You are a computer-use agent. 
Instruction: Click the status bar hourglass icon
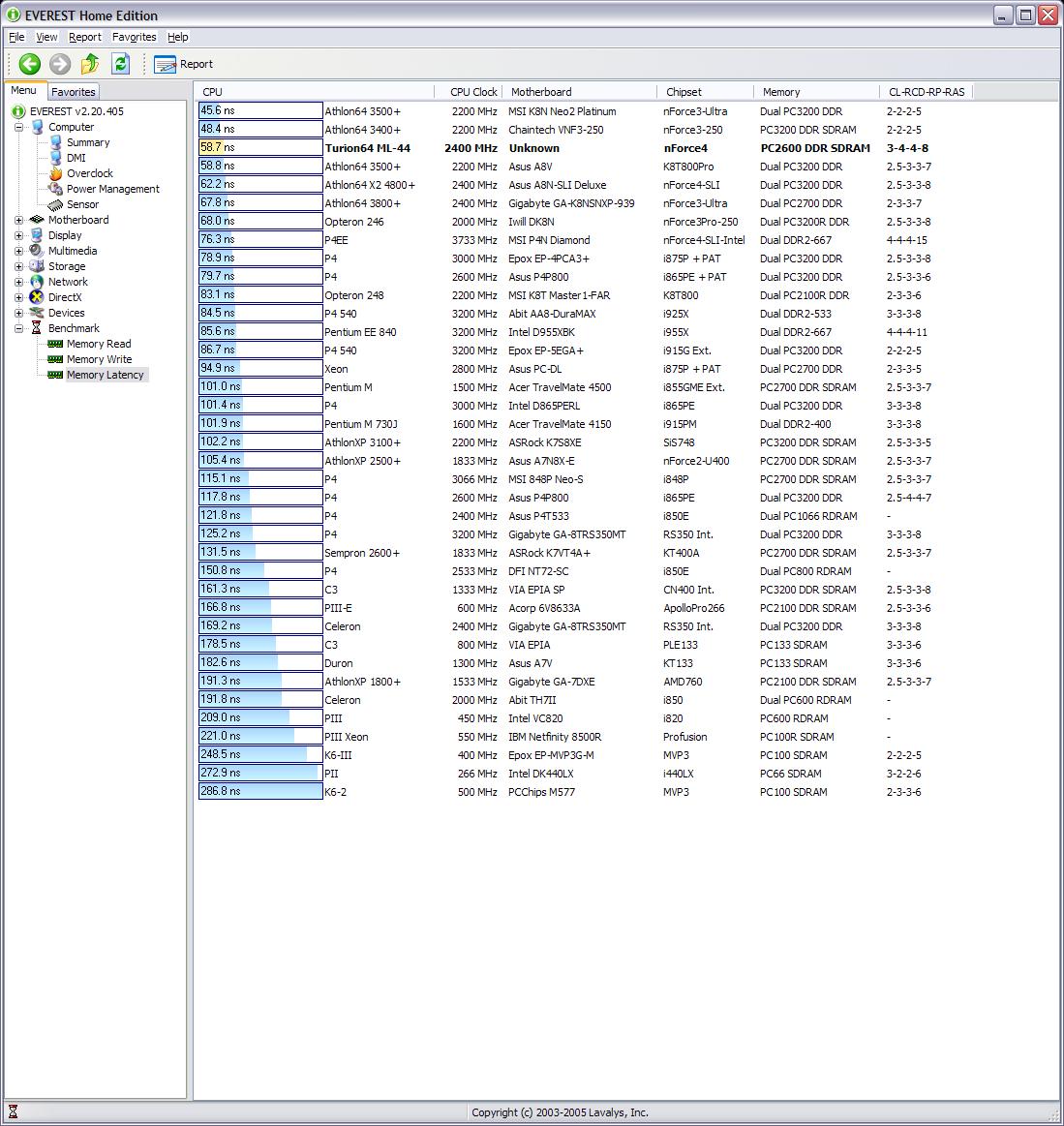tap(13, 1112)
